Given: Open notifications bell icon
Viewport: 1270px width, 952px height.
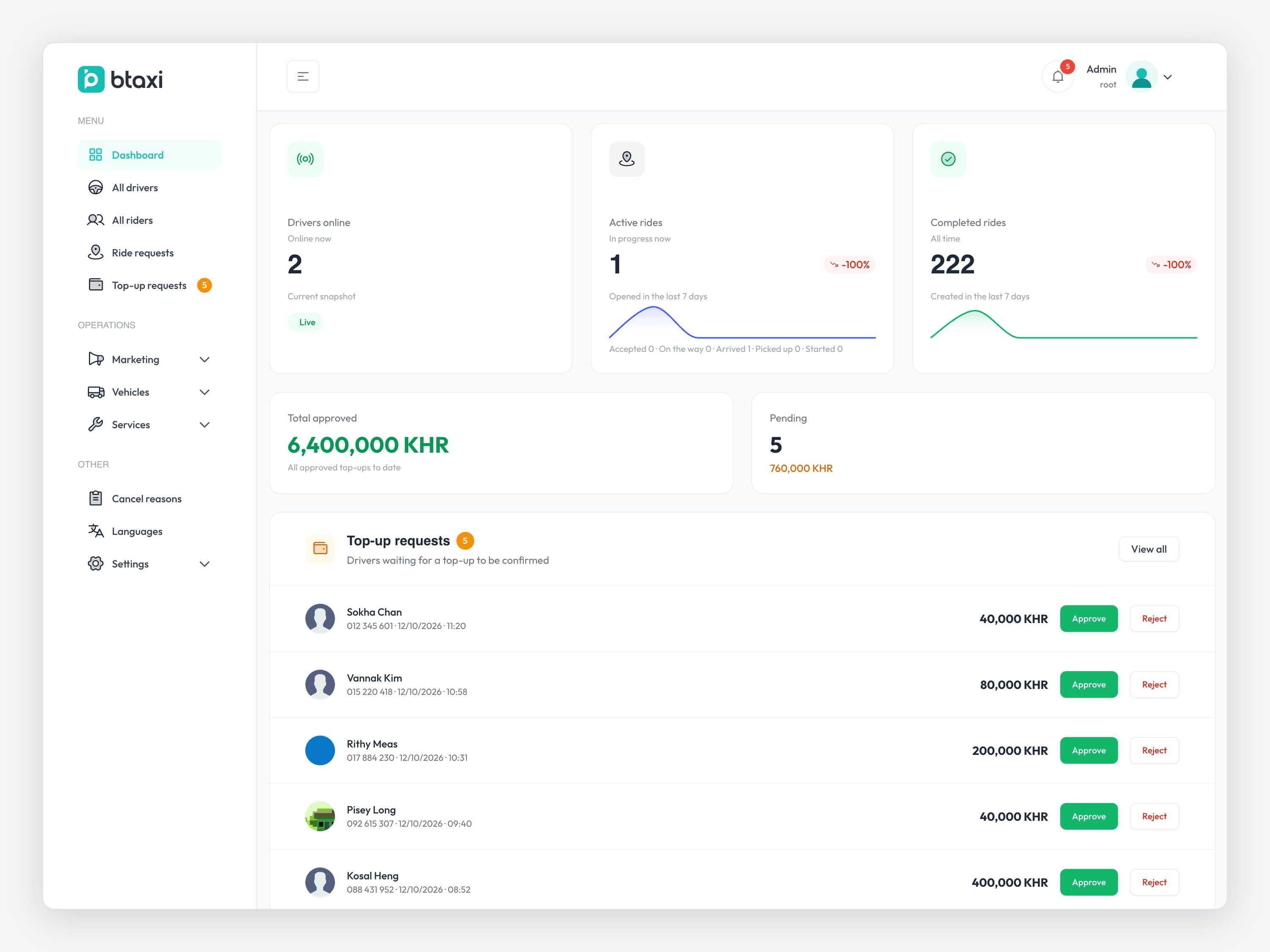Looking at the screenshot, I should click(1057, 76).
